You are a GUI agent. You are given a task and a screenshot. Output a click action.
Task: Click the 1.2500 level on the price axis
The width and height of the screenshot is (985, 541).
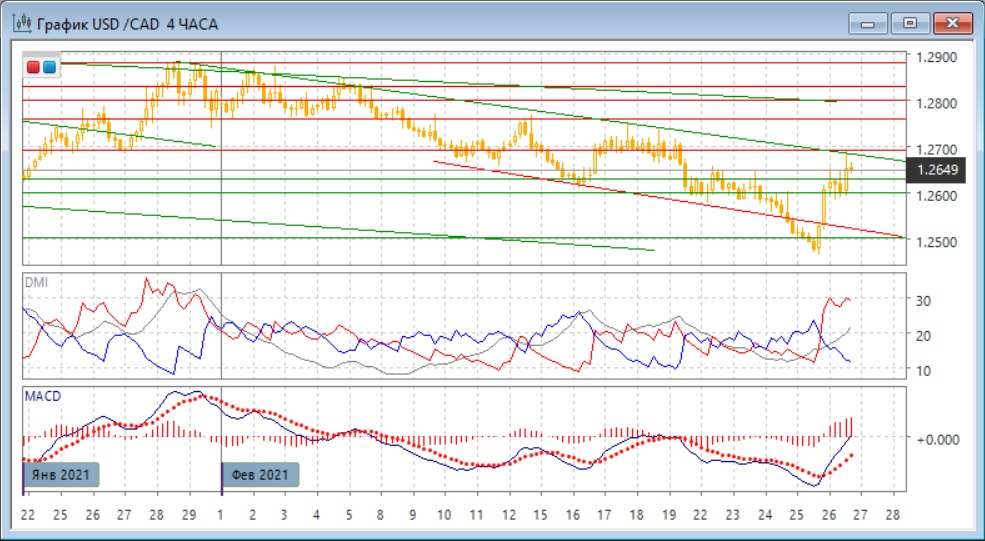pyautogui.click(x=937, y=242)
